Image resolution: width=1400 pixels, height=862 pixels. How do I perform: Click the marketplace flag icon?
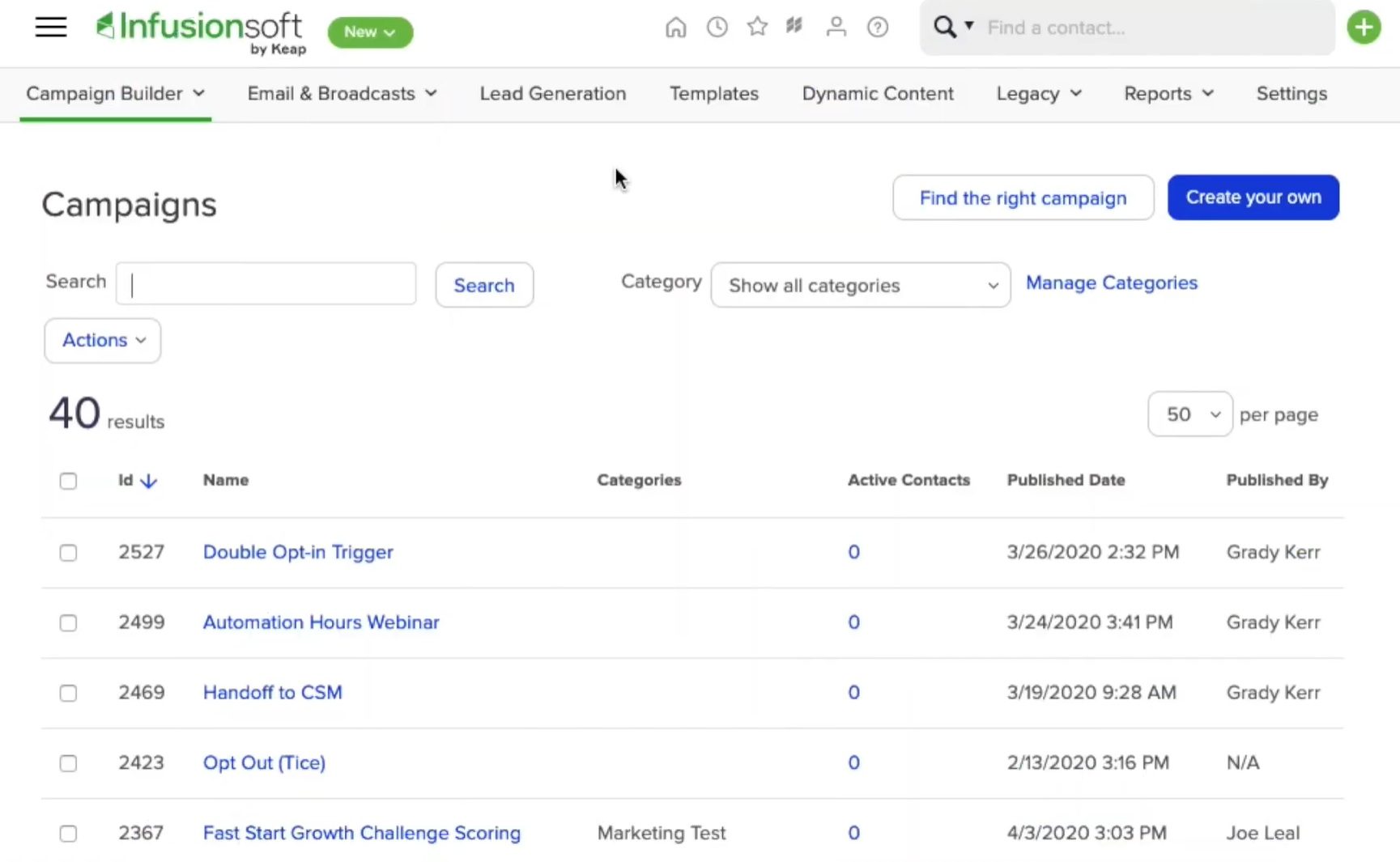pyautogui.click(x=794, y=25)
